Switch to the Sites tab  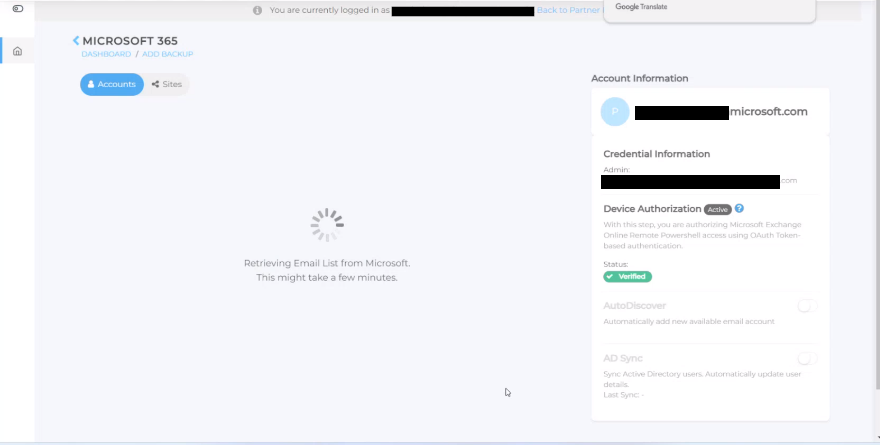167,84
